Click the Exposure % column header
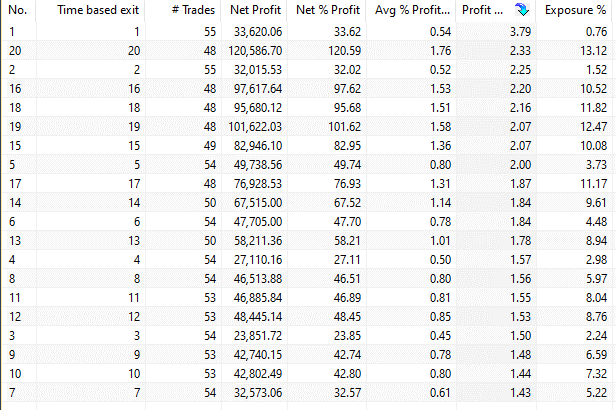This screenshot has width=616, height=410. click(x=576, y=10)
